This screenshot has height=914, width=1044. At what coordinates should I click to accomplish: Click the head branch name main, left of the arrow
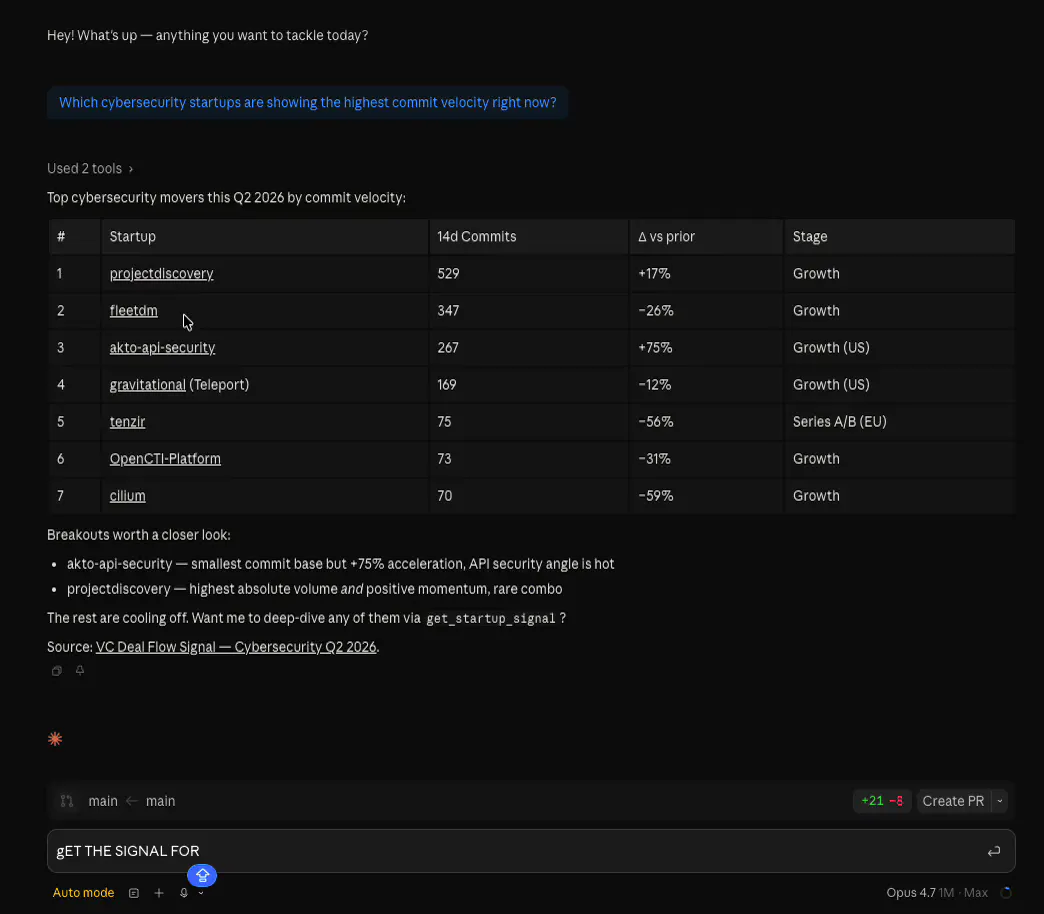point(103,801)
